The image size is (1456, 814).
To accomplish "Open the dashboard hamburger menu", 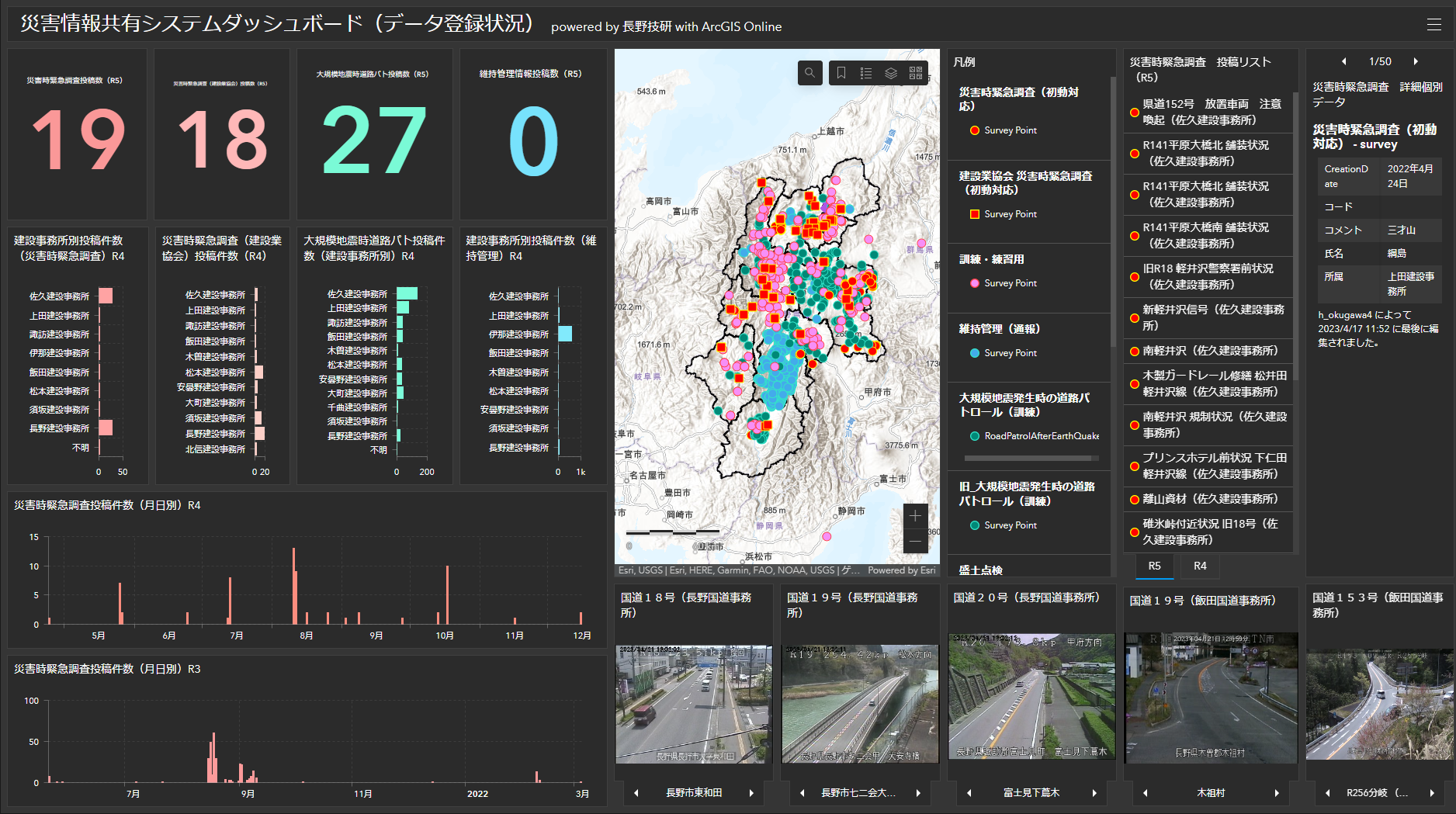I will (1435, 23).
